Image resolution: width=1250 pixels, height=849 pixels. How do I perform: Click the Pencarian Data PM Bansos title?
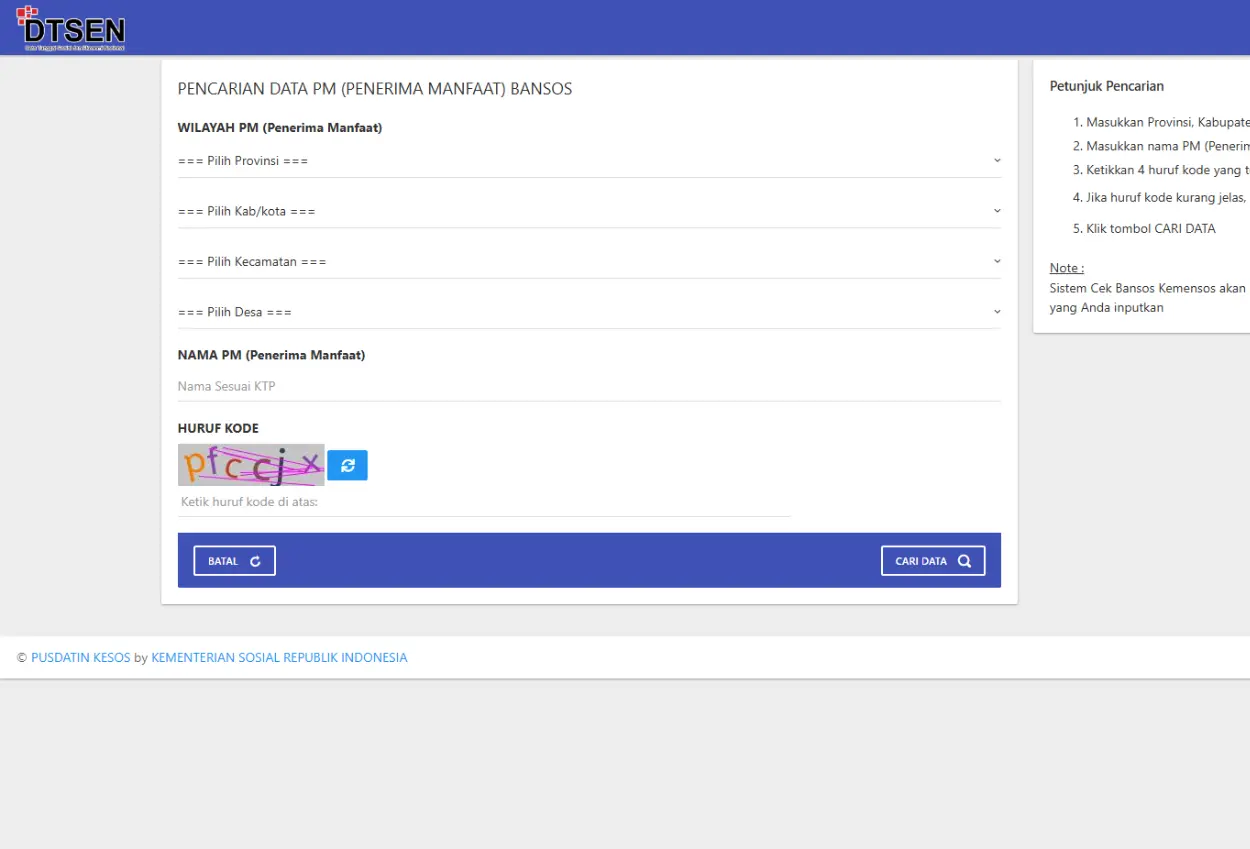pyautogui.click(x=375, y=89)
